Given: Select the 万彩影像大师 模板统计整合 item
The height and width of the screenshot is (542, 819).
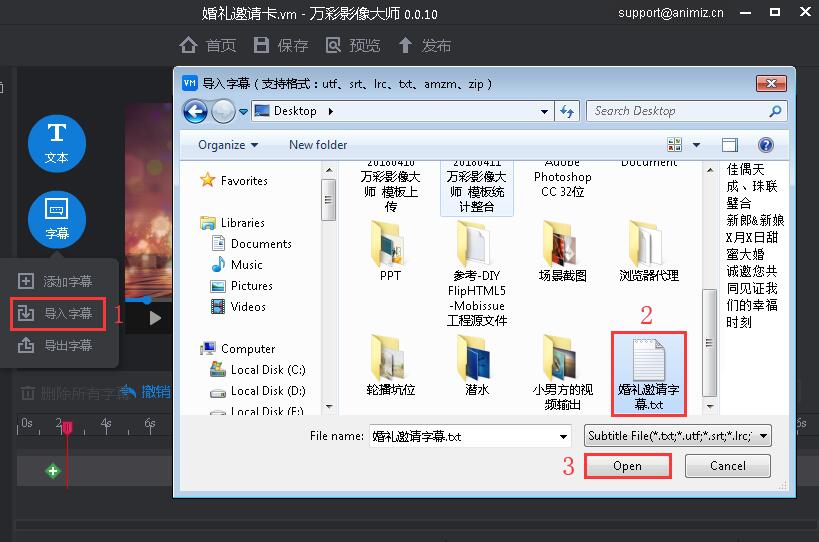Looking at the screenshot, I should [x=476, y=188].
